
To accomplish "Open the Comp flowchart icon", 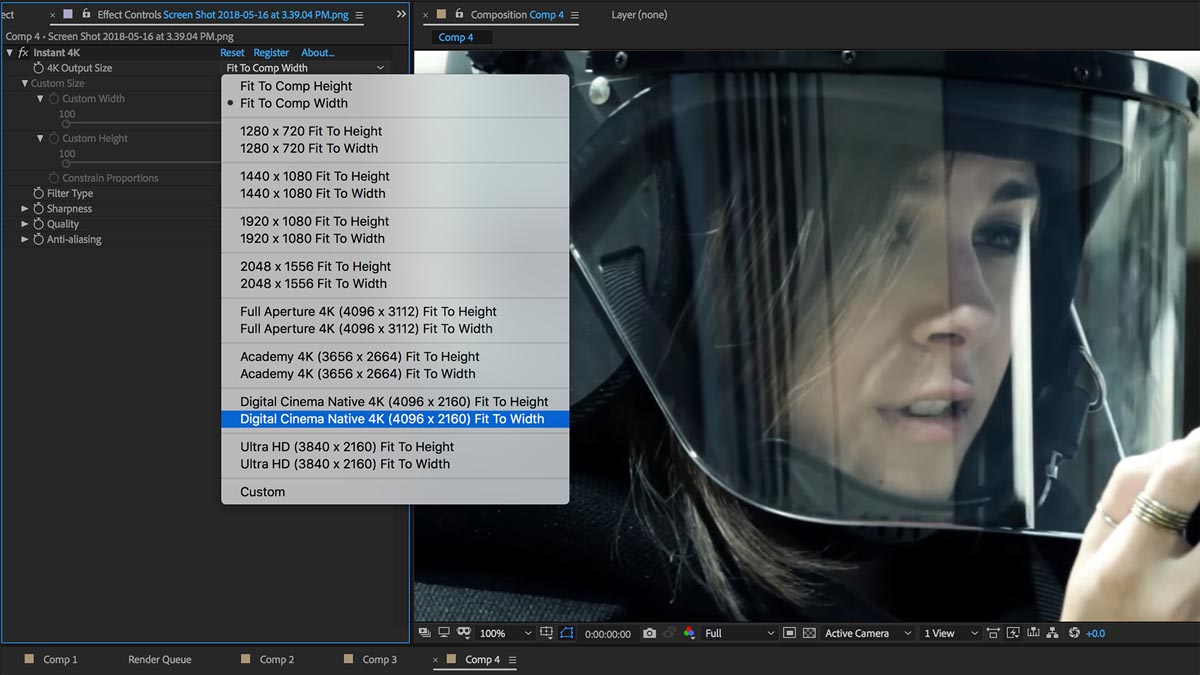I will click(1053, 633).
